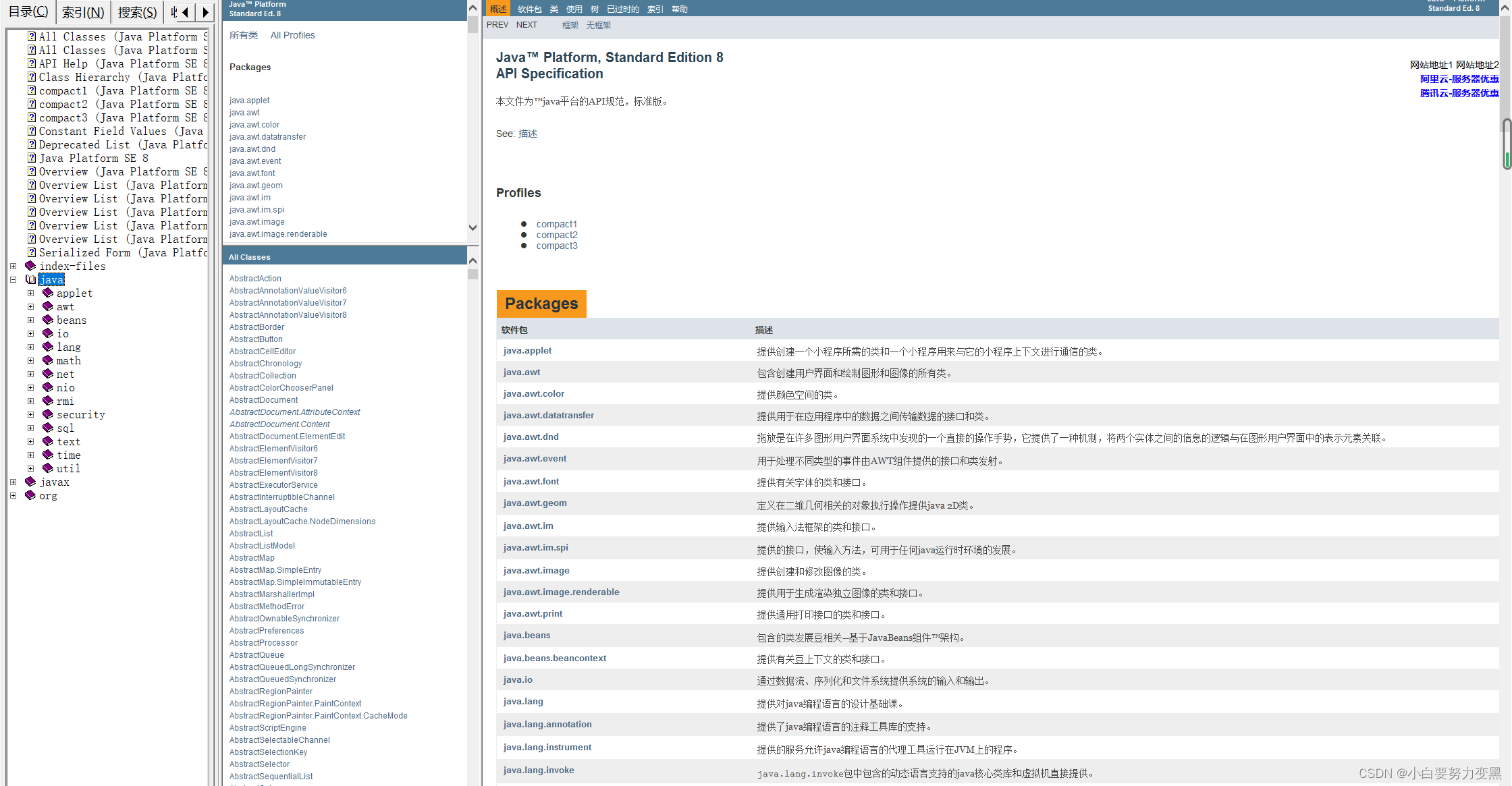Image resolution: width=1512 pixels, height=786 pixels.
Task: Click the Serialized Form page icon
Action: point(32,252)
